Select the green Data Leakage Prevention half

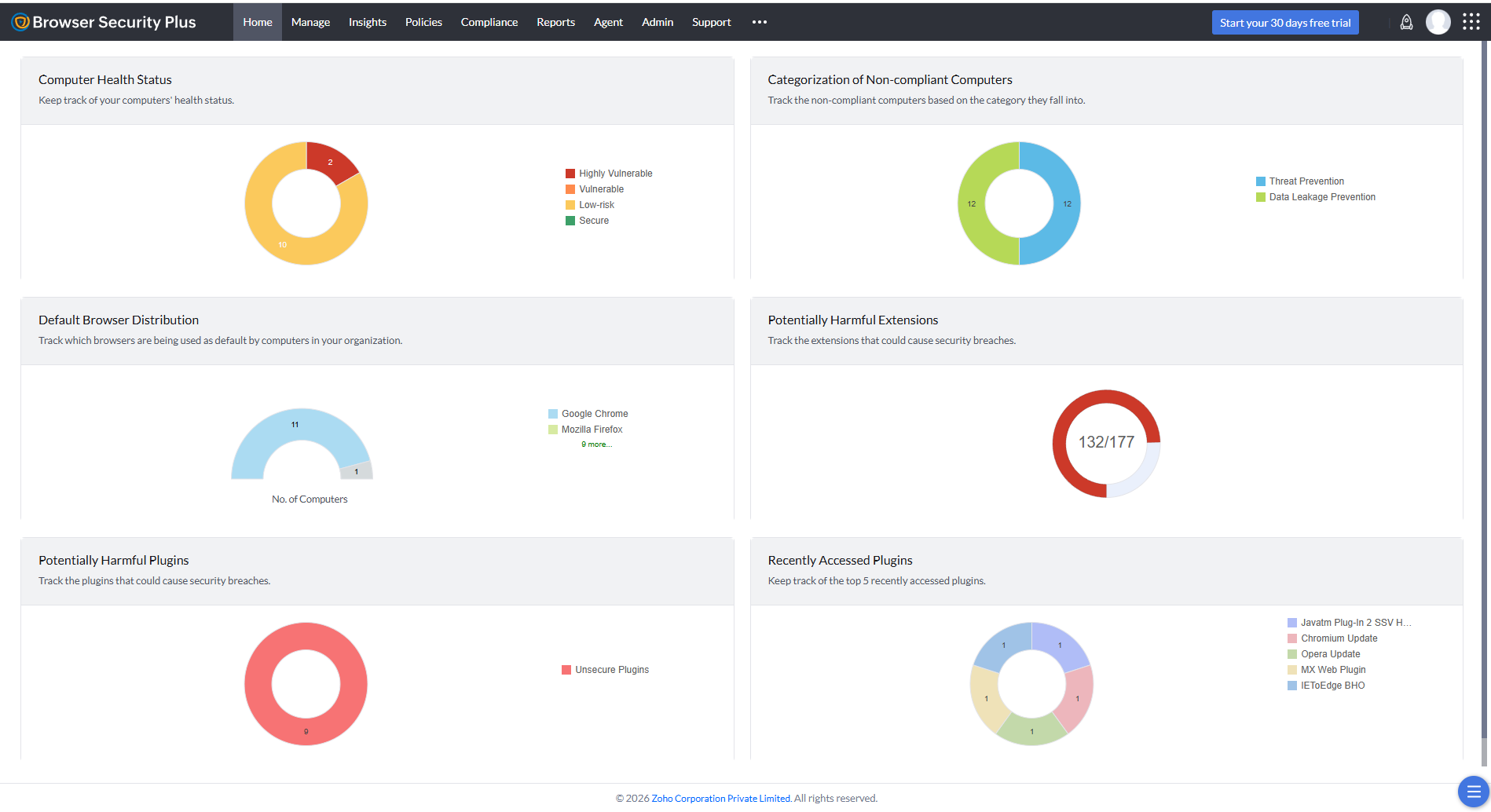972,203
